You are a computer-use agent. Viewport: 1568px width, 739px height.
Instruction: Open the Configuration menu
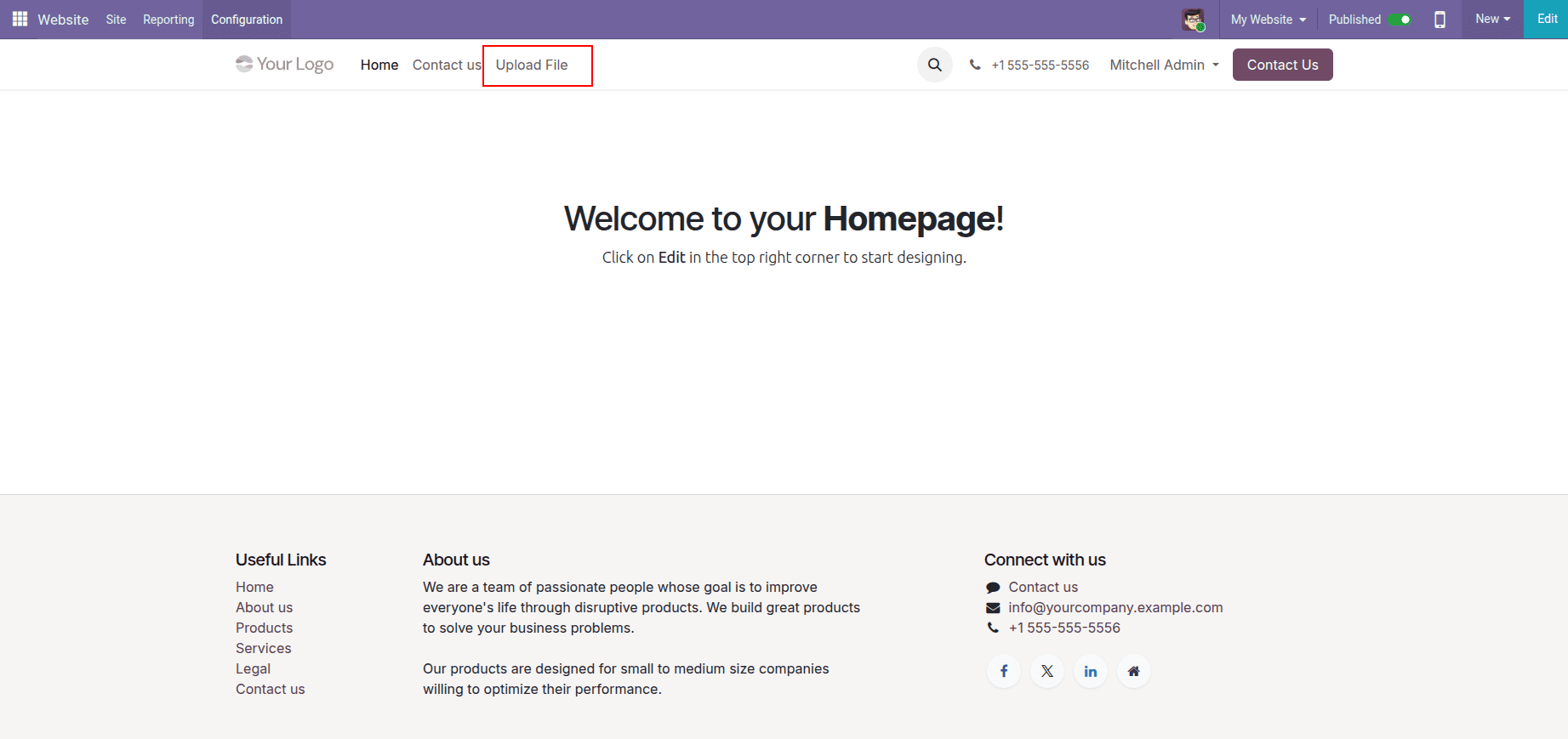tap(247, 20)
